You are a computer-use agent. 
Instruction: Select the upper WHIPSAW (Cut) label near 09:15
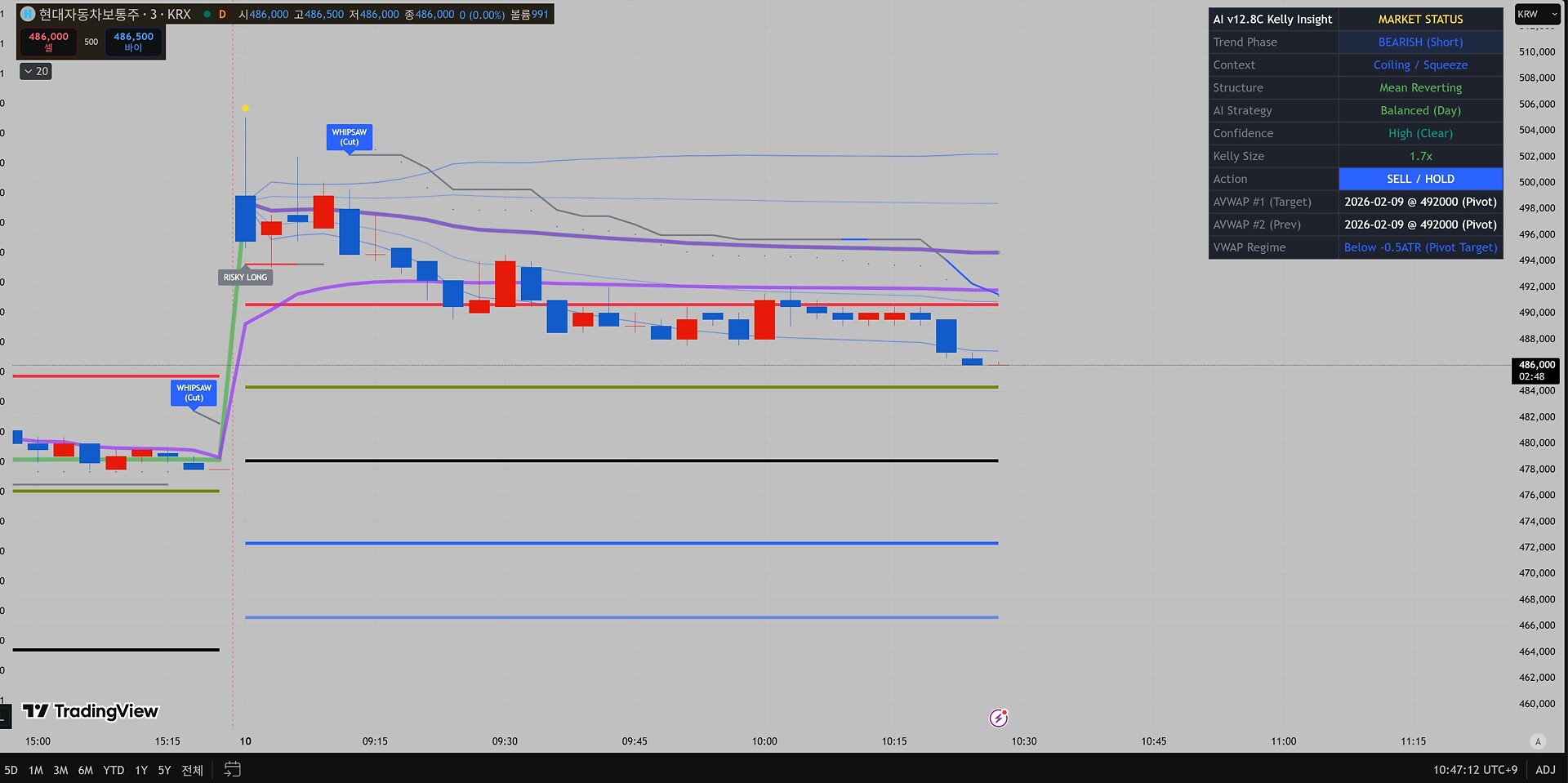350,137
